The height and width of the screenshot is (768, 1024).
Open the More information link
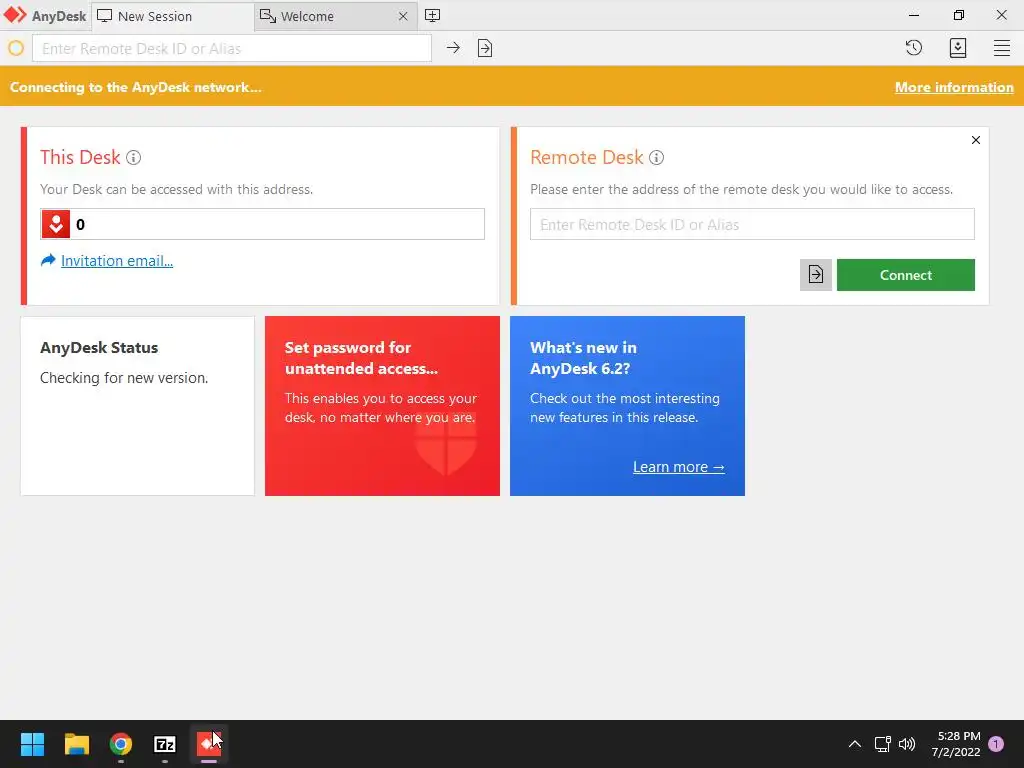954,88
